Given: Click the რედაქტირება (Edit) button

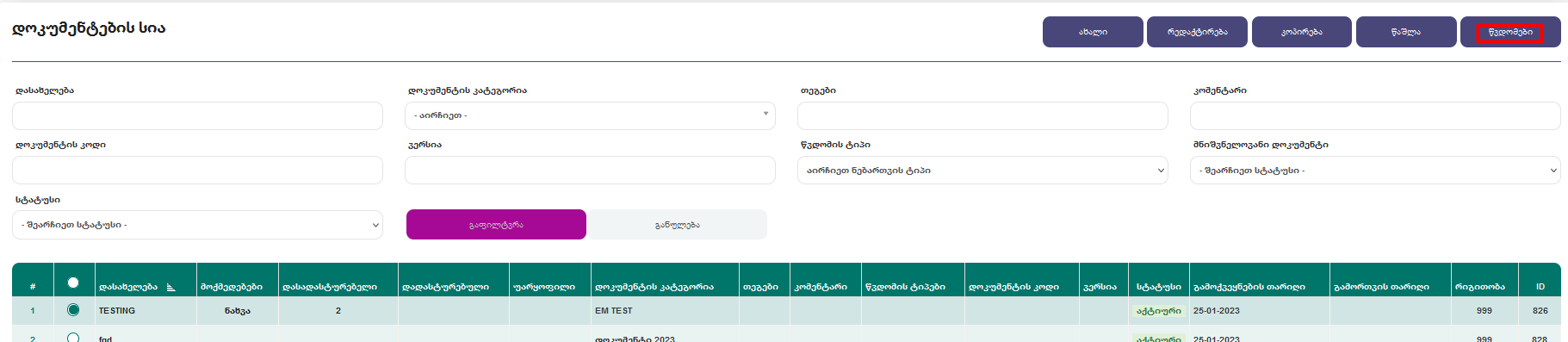Looking at the screenshot, I should point(1197,32).
